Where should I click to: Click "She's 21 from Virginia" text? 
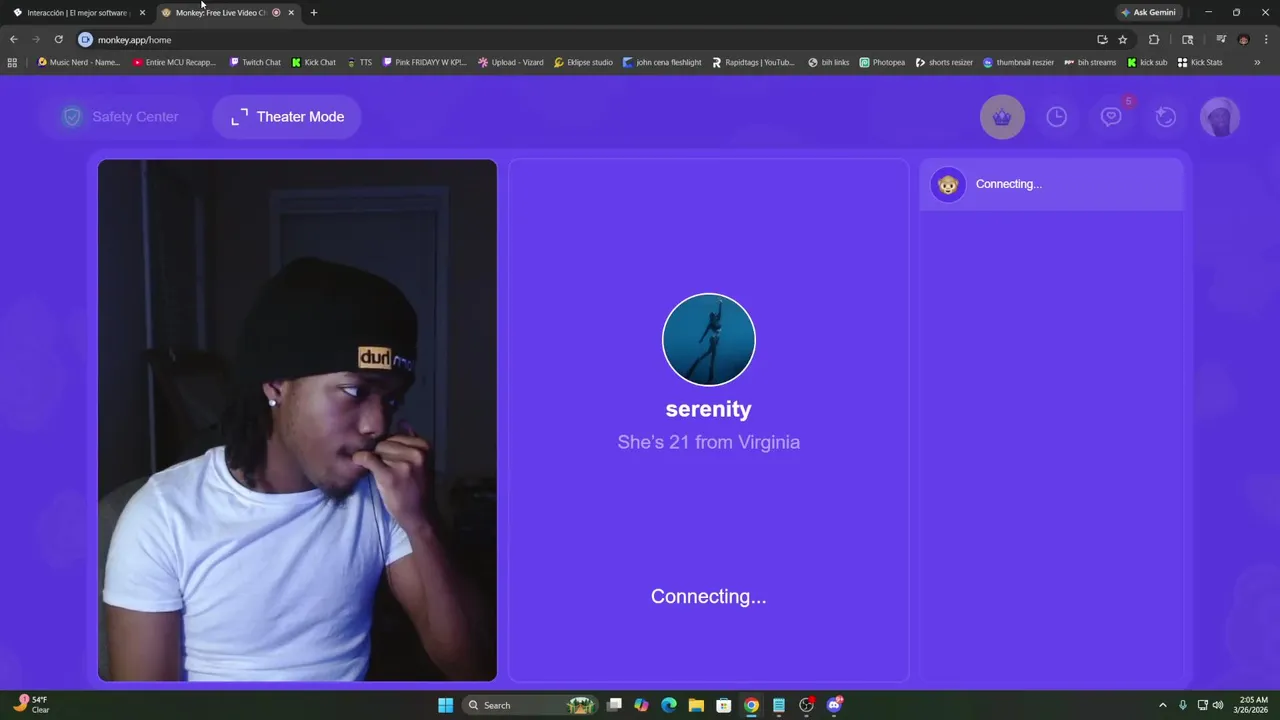708,442
